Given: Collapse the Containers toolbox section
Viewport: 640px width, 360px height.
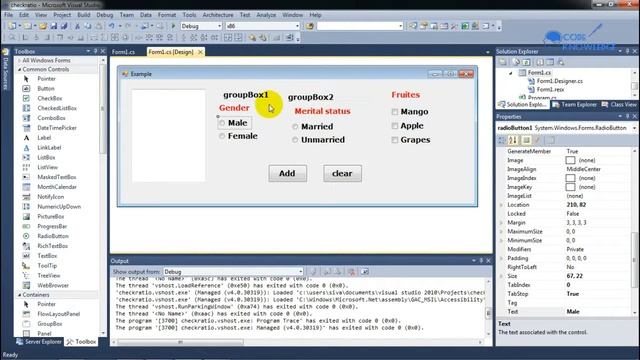Looking at the screenshot, I should point(19,295).
